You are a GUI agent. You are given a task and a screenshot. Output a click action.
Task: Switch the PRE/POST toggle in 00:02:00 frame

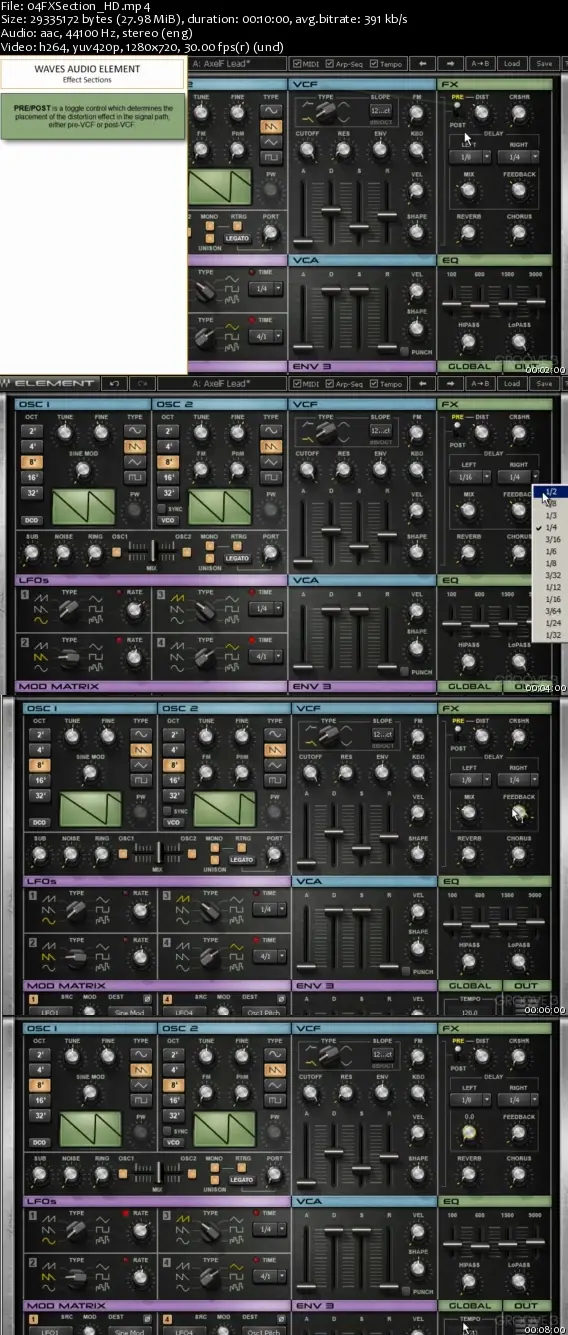457,111
